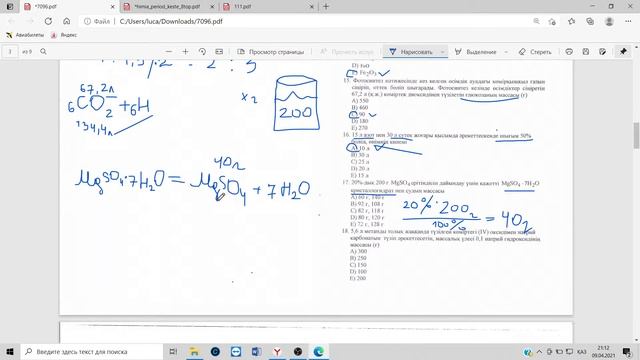Search in PDF with the magnifier icon
Image resolution: width=640 pixels, height=360 pixels.
43,52
